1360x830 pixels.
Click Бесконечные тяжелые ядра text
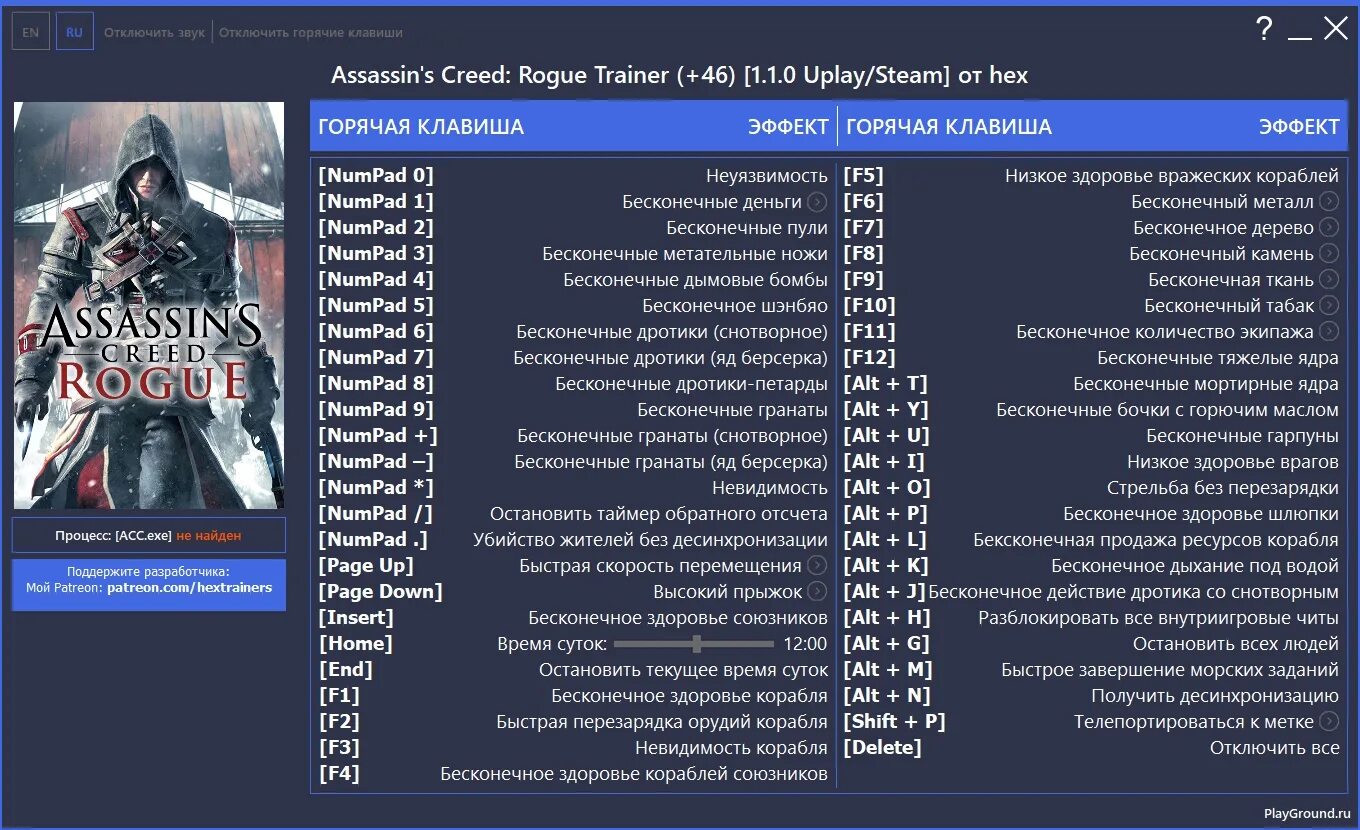coord(1218,358)
